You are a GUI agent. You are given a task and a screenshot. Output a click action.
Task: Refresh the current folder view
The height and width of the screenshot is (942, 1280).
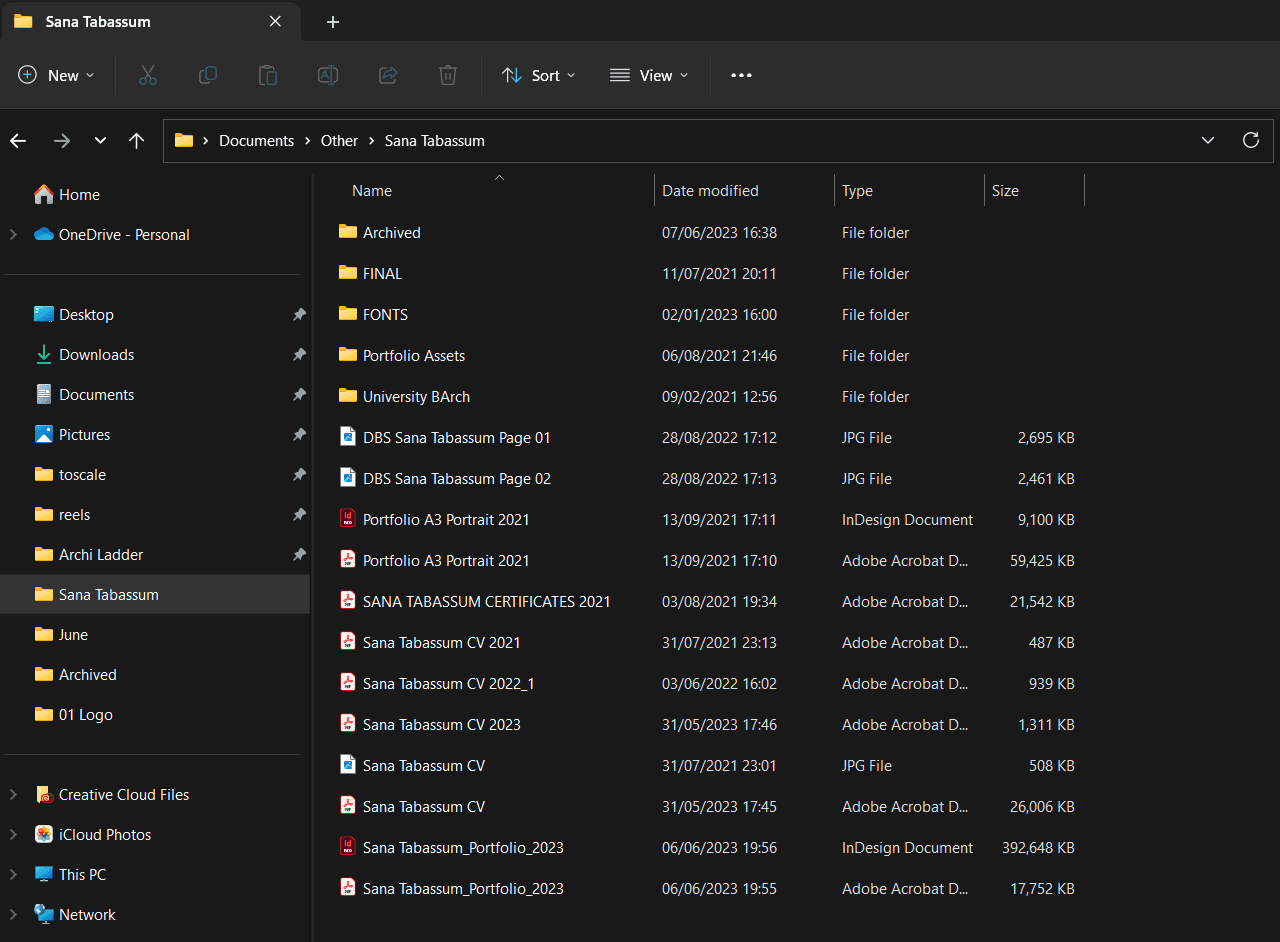click(x=1250, y=140)
